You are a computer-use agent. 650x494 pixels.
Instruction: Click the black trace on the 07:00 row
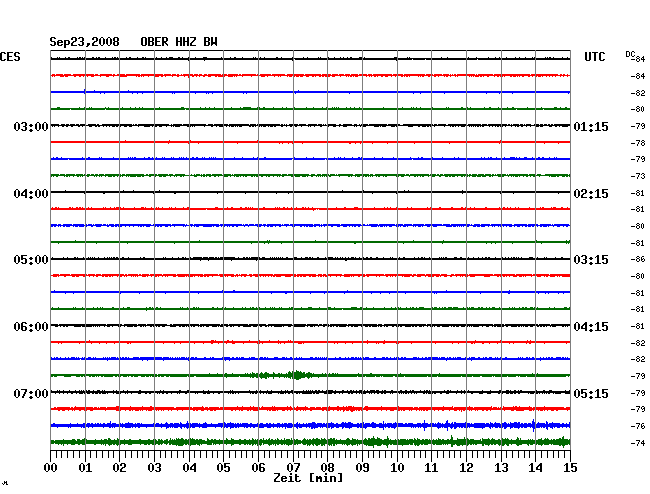point(310,392)
